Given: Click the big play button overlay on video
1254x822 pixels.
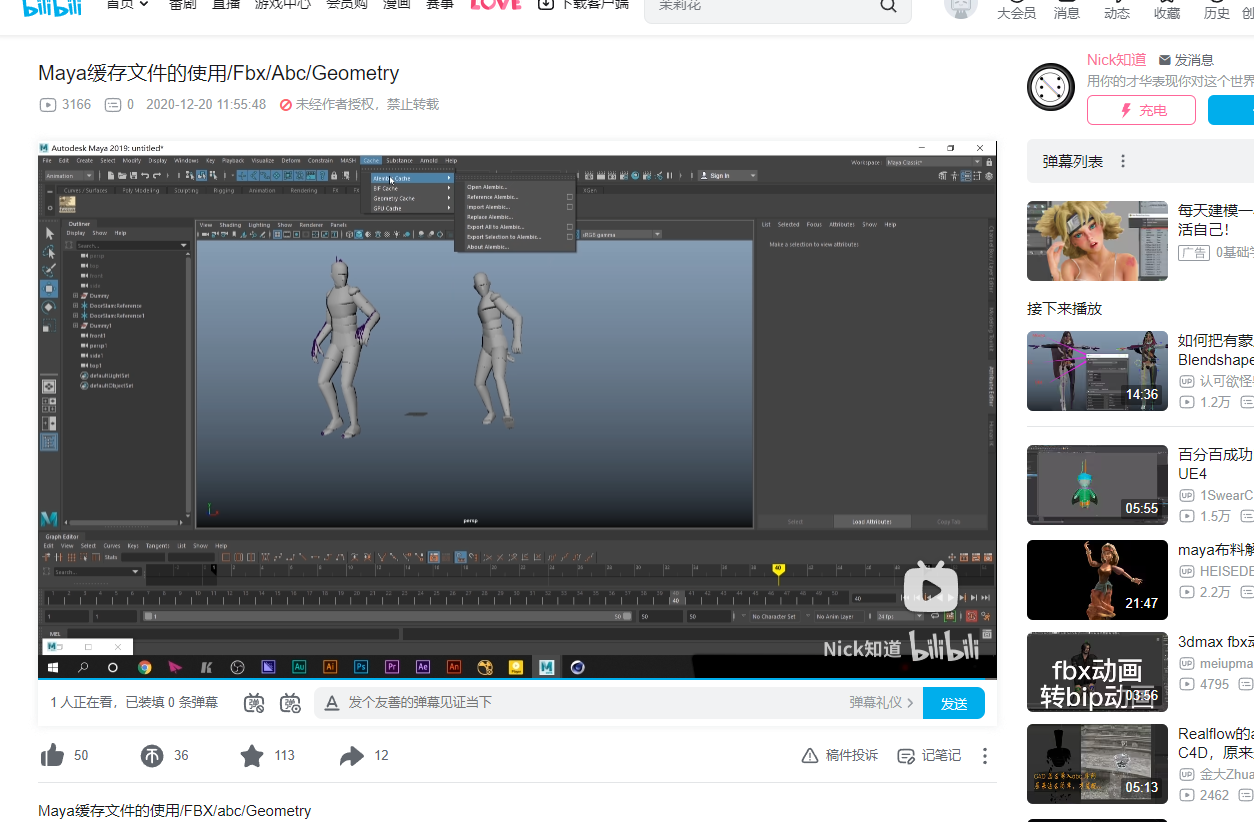Looking at the screenshot, I should tap(931, 588).
